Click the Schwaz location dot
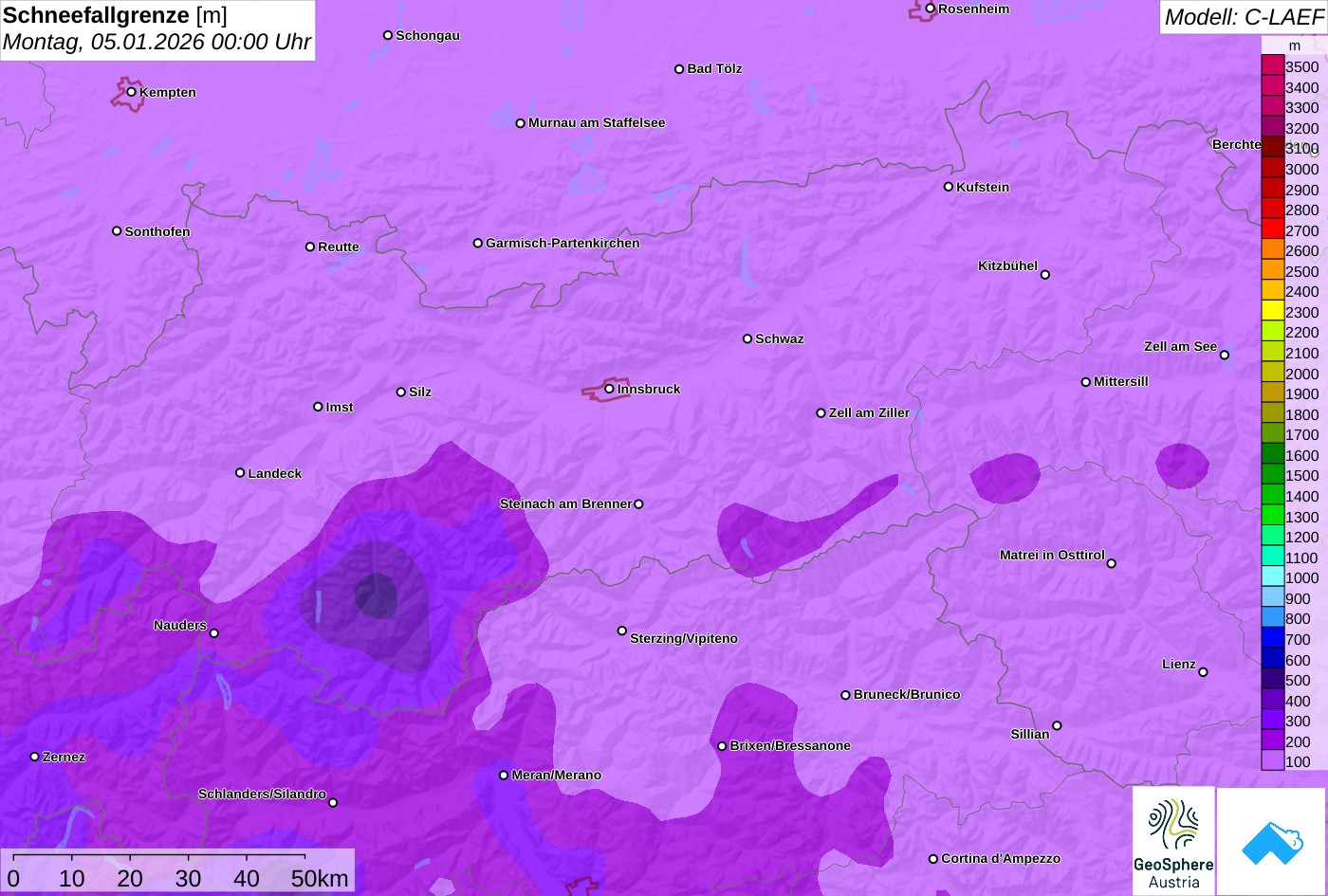The image size is (1328, 896). tap(747, 338)
